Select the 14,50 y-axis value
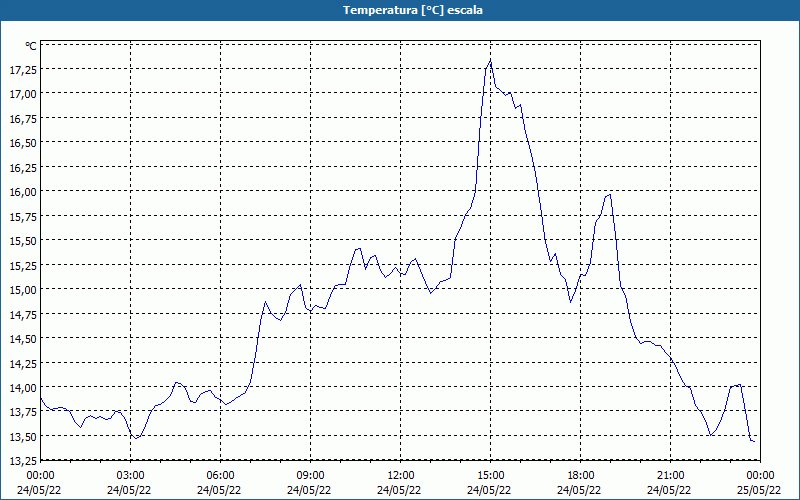Screen dimensions: 800x500 tap(23, 338)
